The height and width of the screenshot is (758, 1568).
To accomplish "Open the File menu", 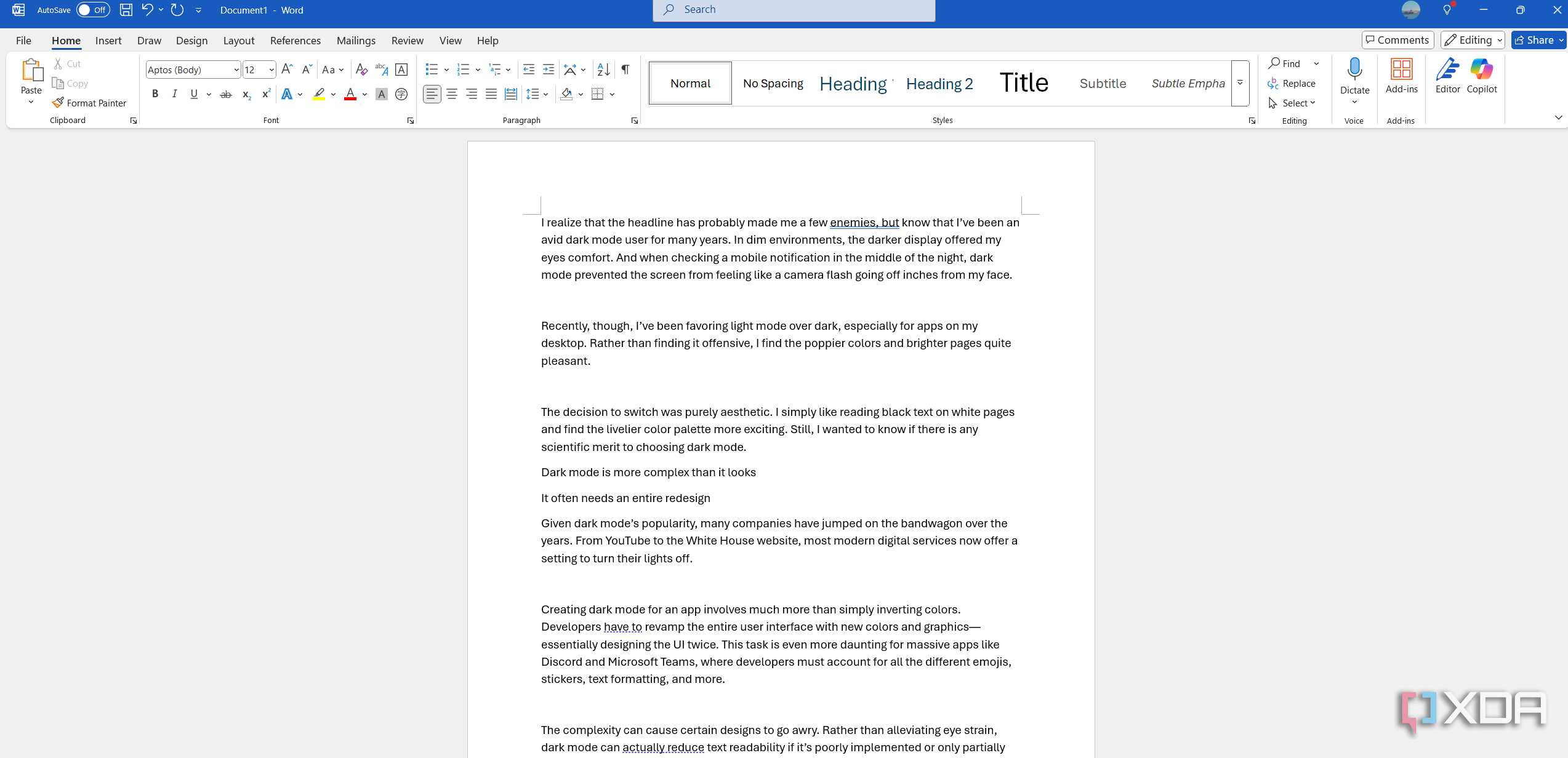I will 23,41.
